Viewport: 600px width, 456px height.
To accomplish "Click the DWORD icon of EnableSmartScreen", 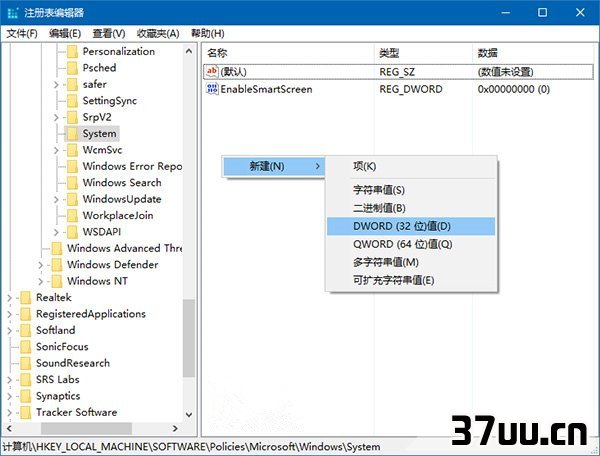I will (212, 89).
